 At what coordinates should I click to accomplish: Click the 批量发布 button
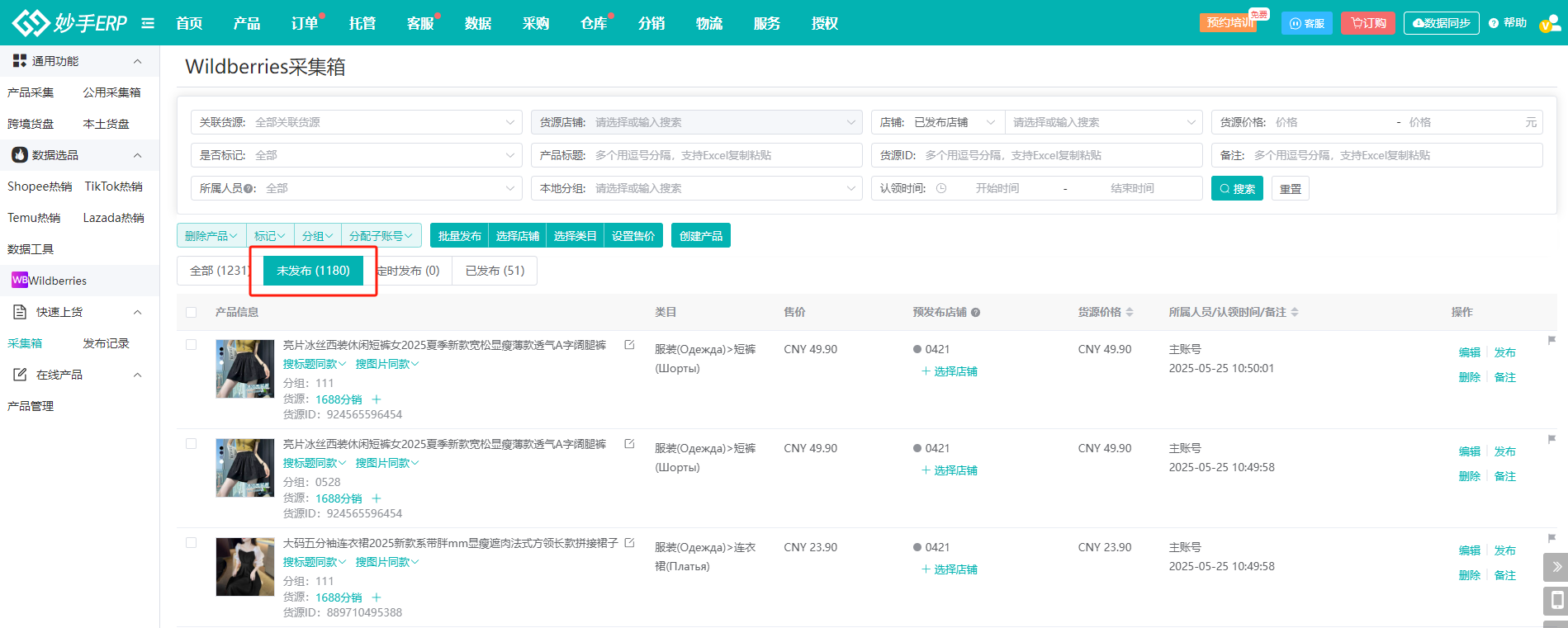459,236
